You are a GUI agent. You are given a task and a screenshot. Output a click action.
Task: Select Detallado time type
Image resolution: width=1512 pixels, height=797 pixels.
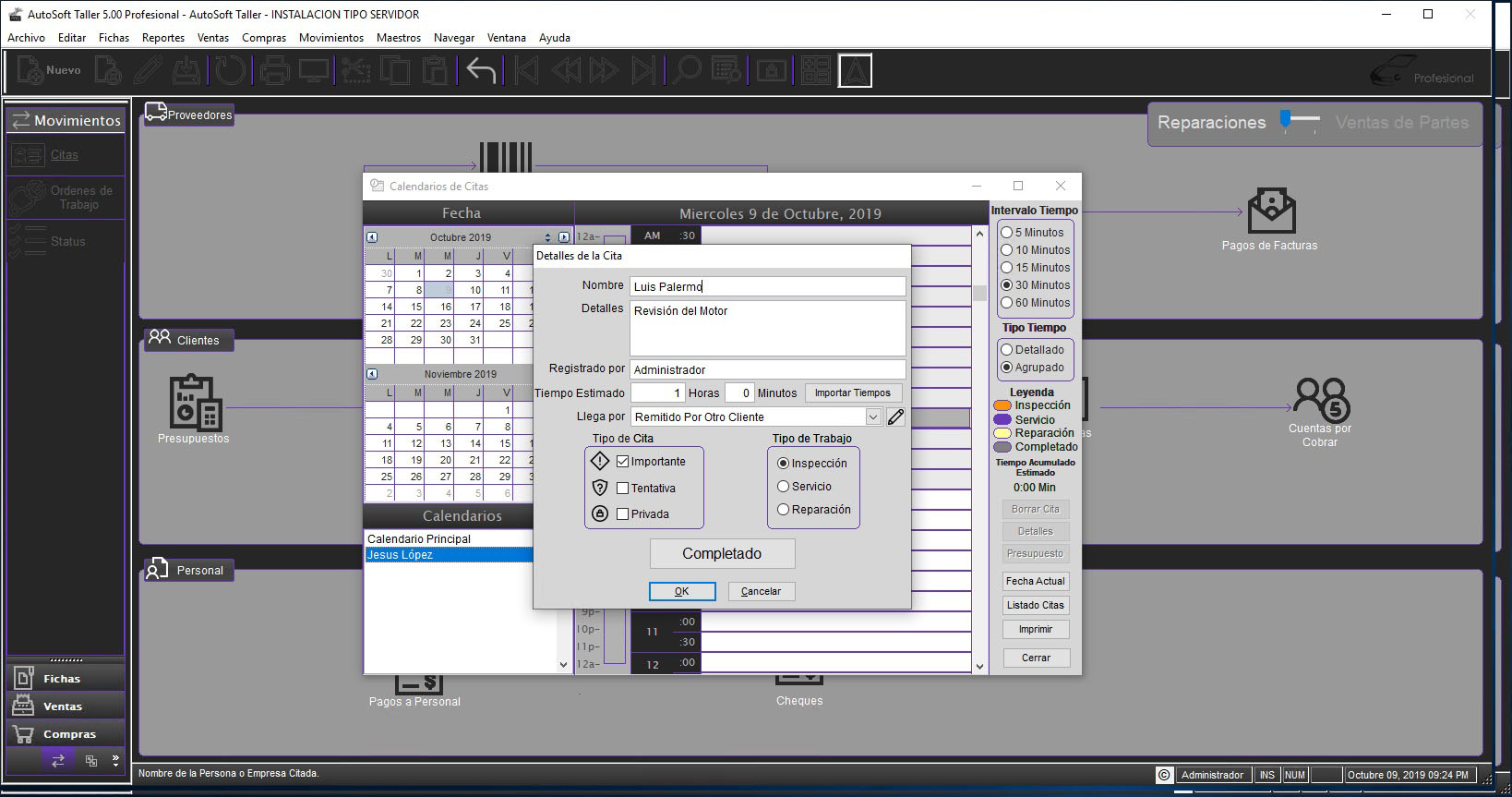[x=1007, y=349]
